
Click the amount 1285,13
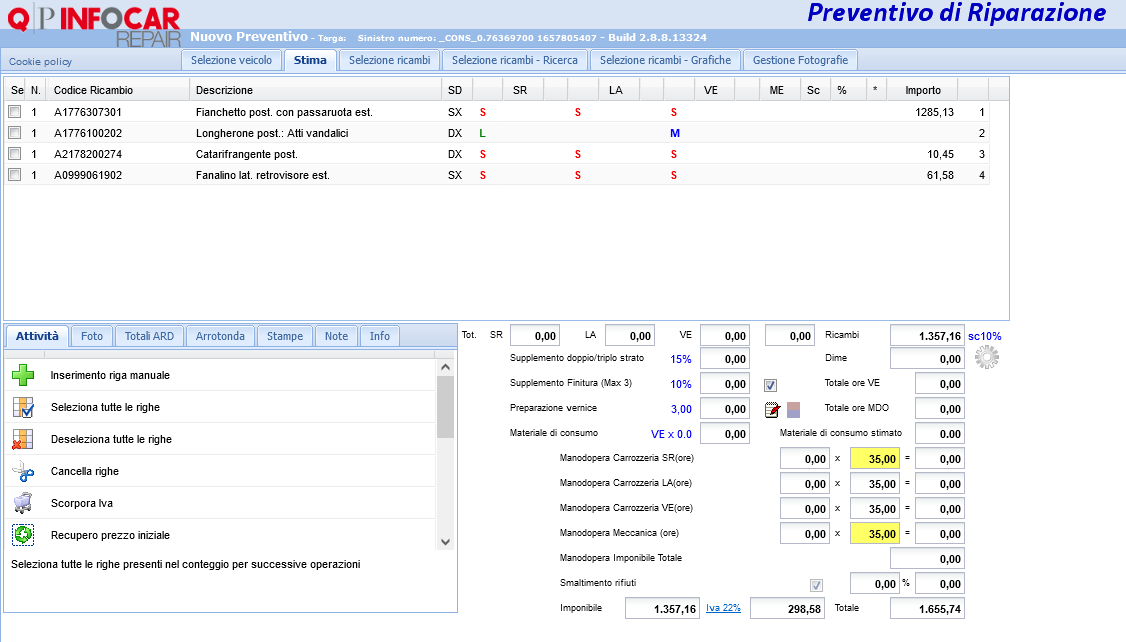pyautogui.click(x=934, y=112)
